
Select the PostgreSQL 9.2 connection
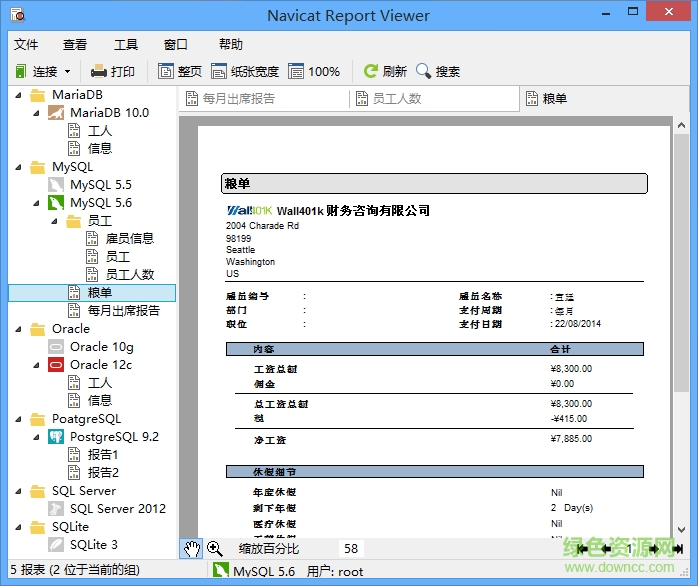point(114,437)
